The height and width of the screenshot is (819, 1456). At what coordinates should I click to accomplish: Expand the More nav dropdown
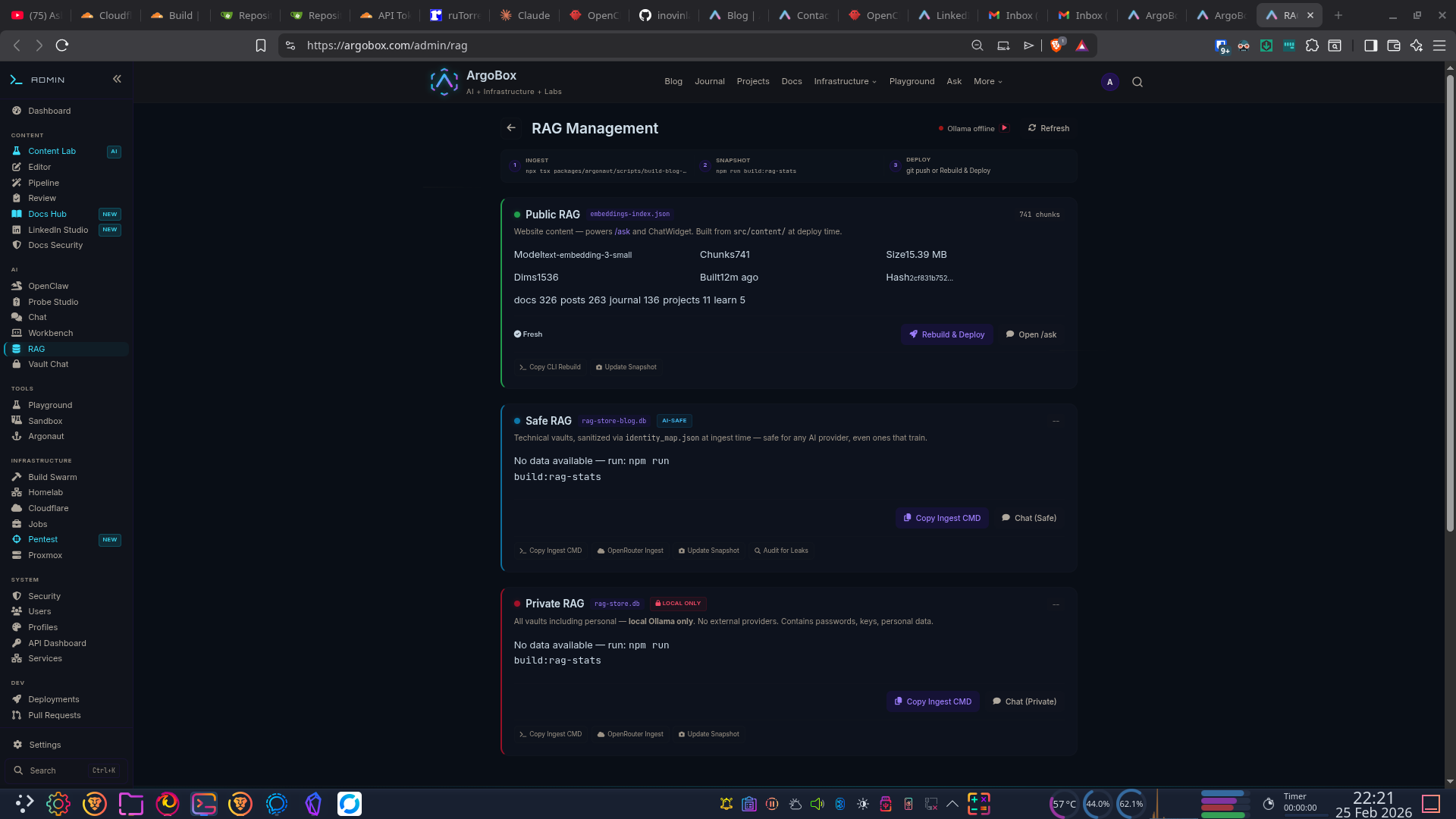(x=987, y=81)
